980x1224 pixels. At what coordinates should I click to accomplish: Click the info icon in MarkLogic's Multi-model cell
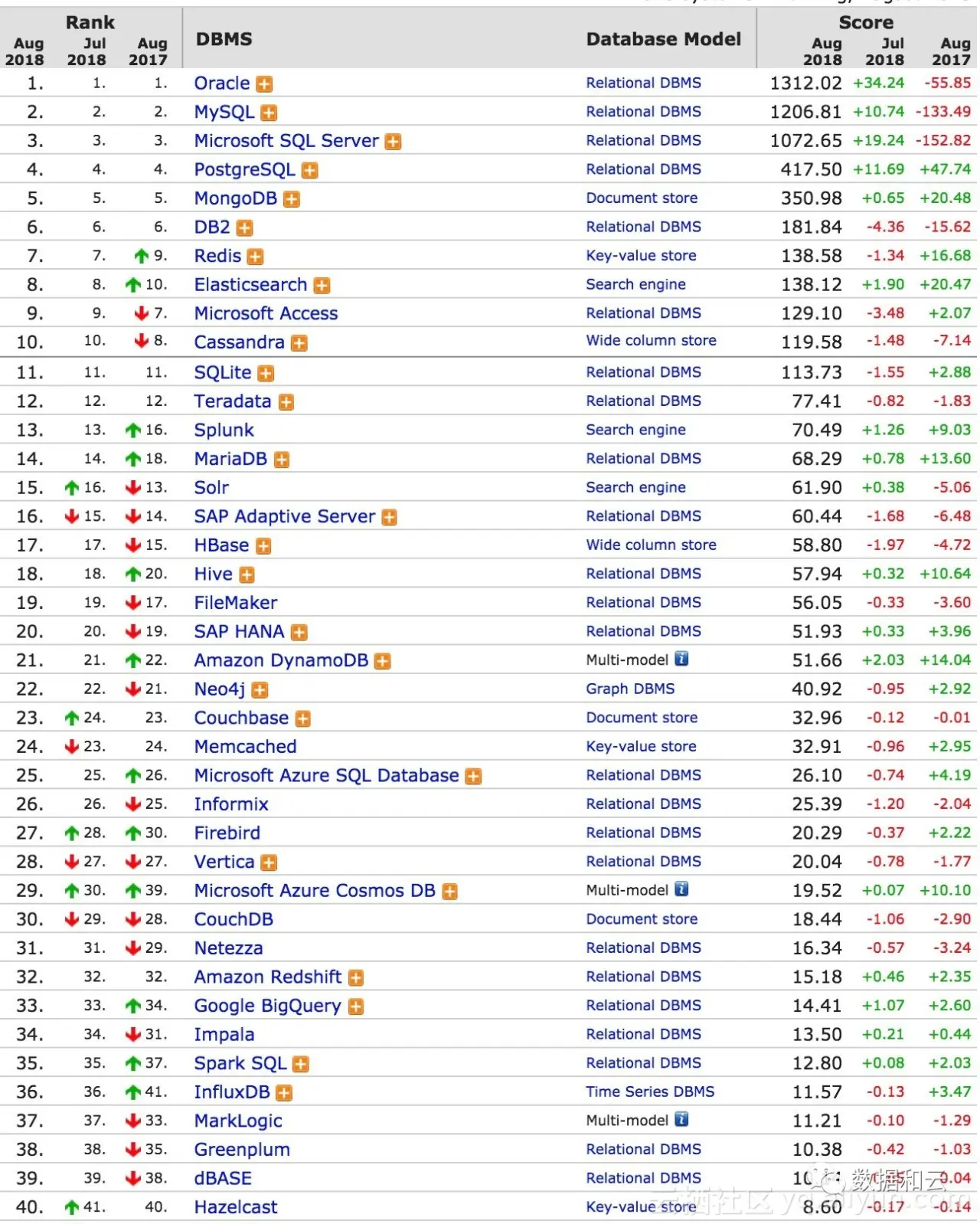point(681,1120)
